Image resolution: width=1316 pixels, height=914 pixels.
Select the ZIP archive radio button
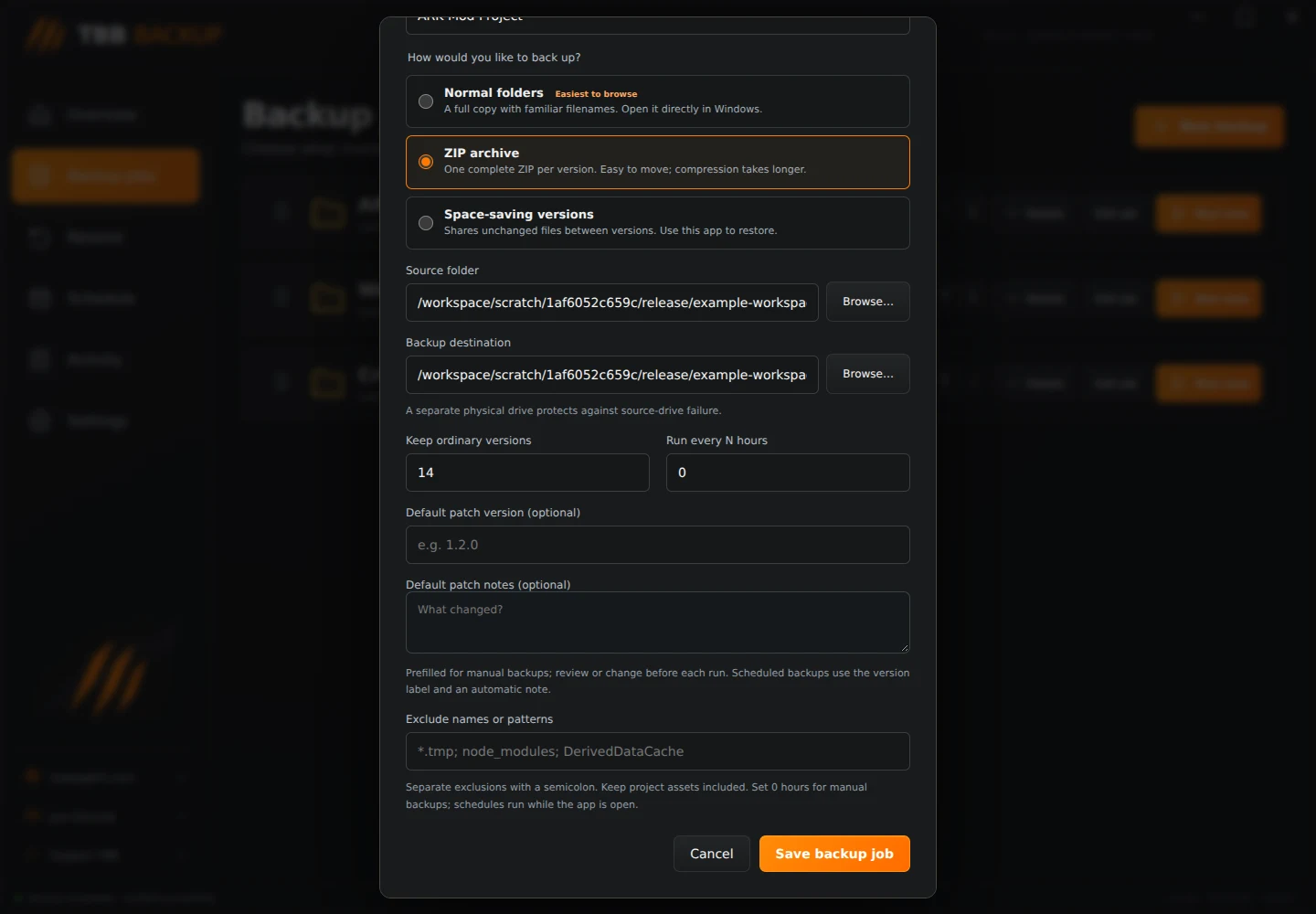pyautogui.click(x=426, y=162)
